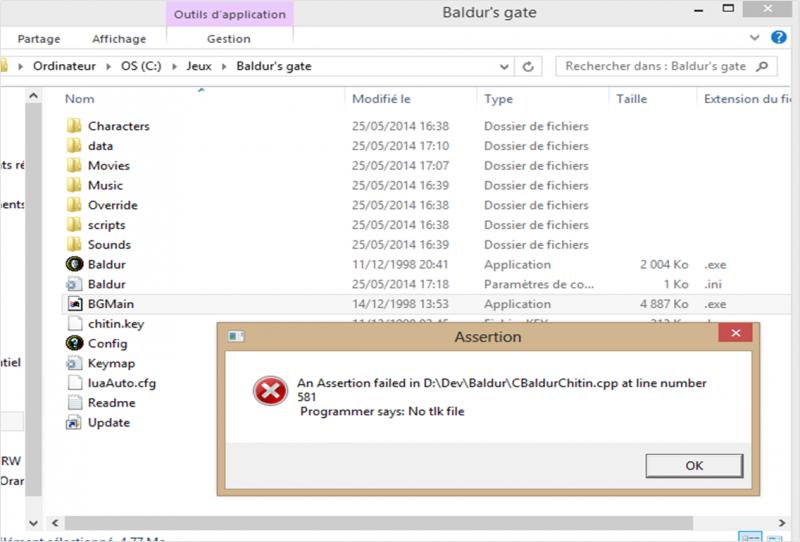The image size is (800, 542).
Task: Open Explorer help via question mark icon
Action: 779,37
